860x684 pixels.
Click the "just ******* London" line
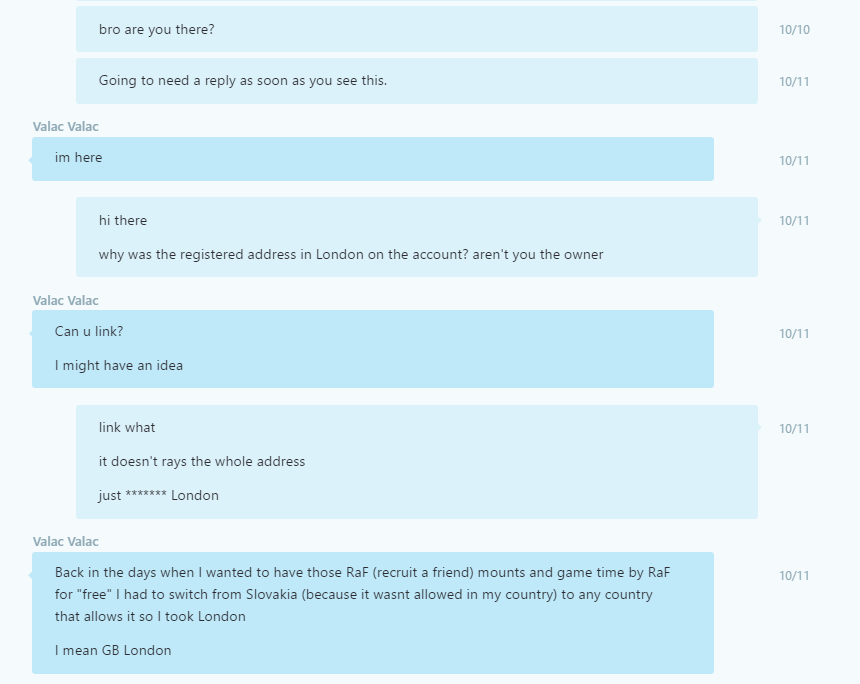[159, 496]
